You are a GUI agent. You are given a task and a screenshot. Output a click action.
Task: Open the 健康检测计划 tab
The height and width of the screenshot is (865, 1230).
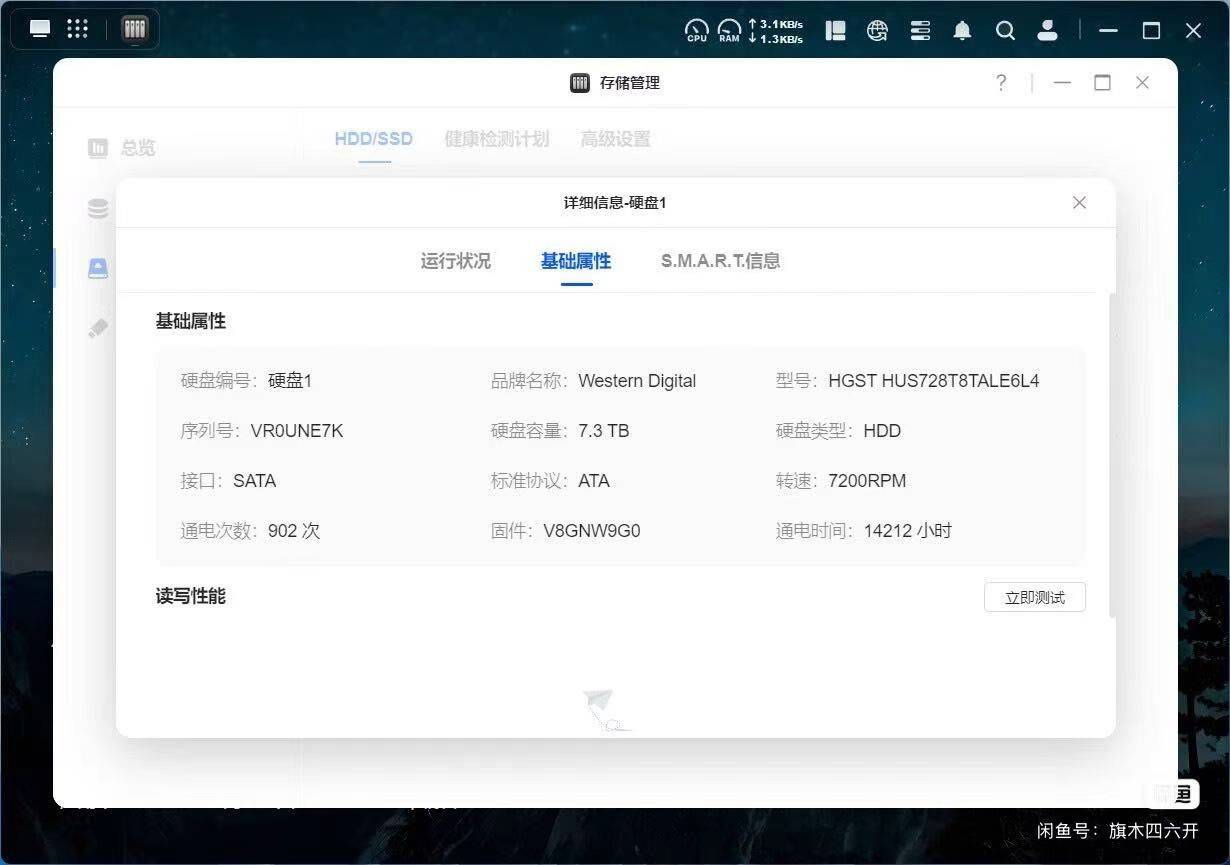(x=497, y=139)
